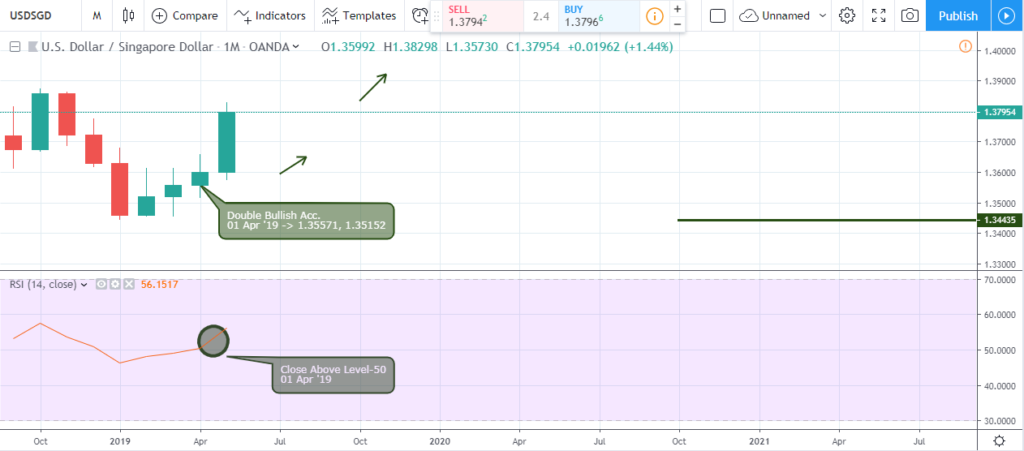Click the BUY 1.3796 button

tap(599, 16)
